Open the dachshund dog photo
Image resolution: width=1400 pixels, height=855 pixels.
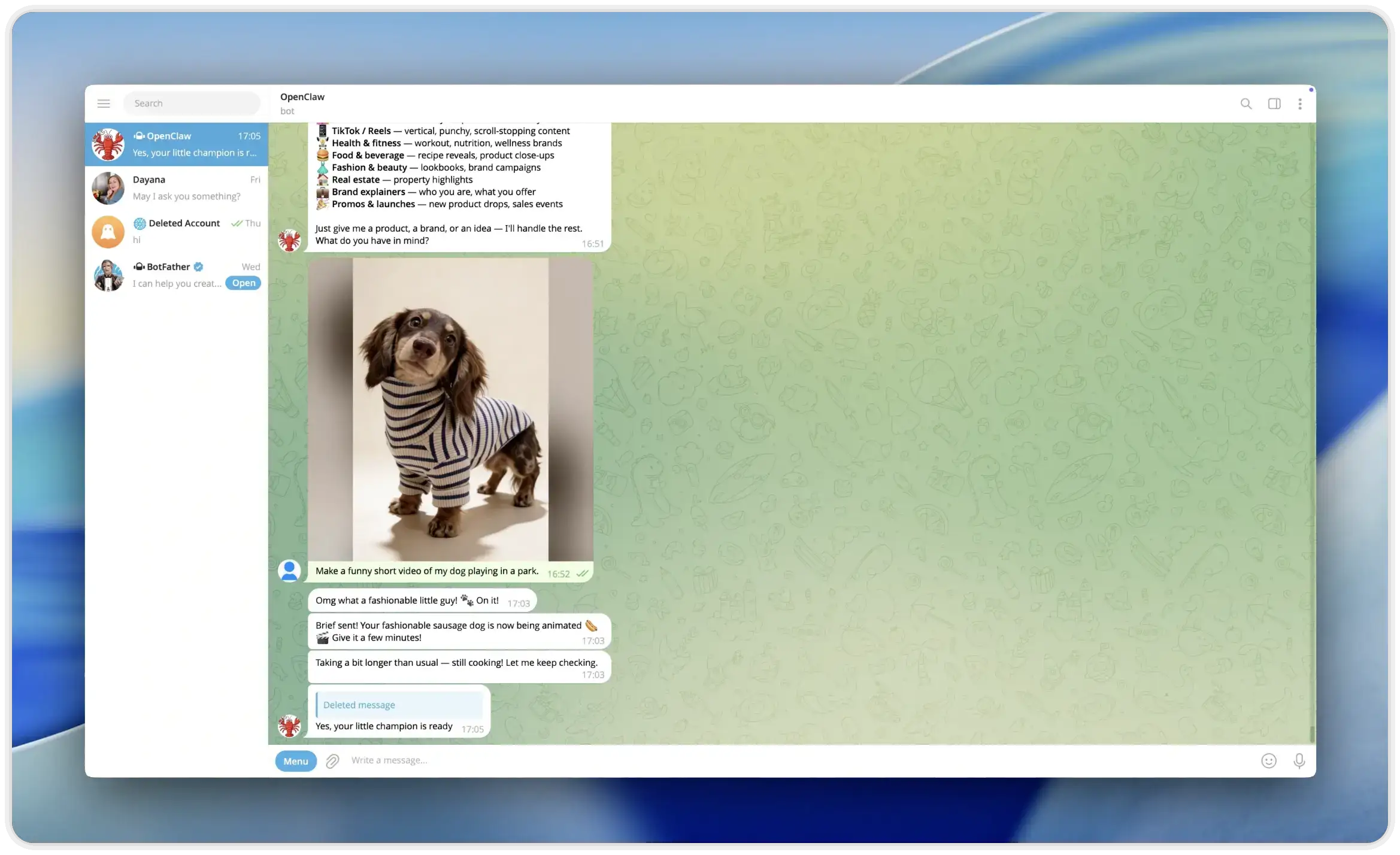[450, 410]
